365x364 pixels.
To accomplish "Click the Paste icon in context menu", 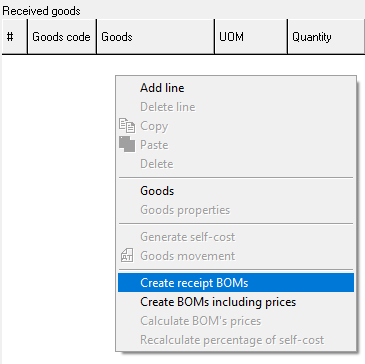I will [x=127, y=144].
